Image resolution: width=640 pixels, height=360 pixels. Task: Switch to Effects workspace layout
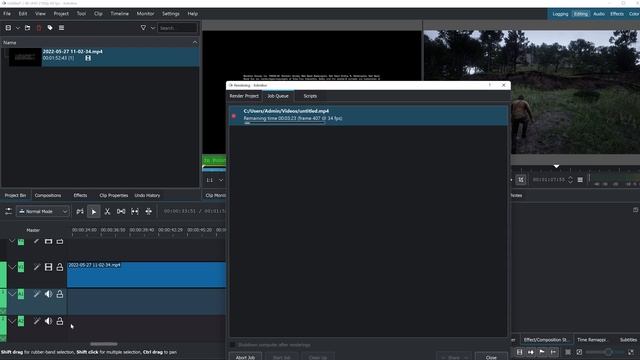click(x=617, y=14)
